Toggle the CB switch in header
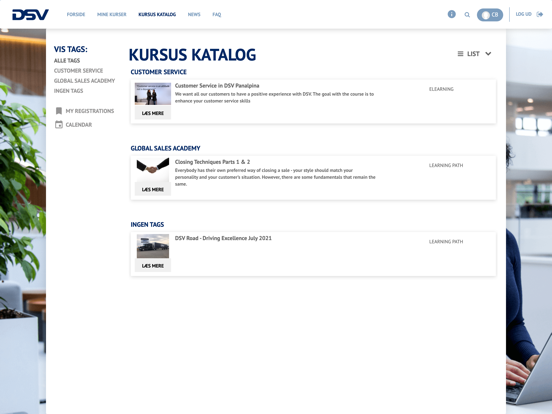 click(x=490, y=15)
